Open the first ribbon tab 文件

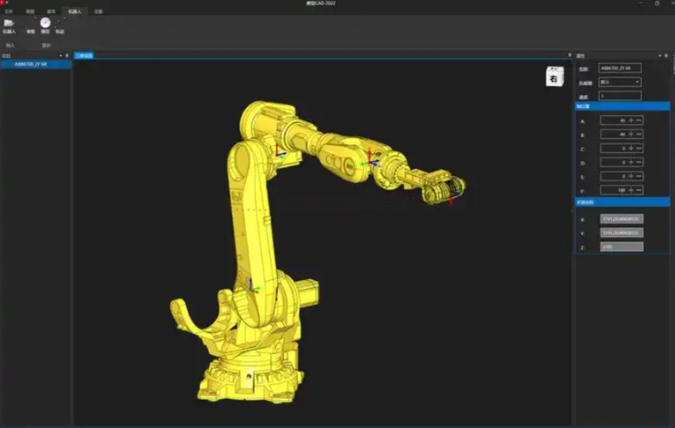click(8, 10)
